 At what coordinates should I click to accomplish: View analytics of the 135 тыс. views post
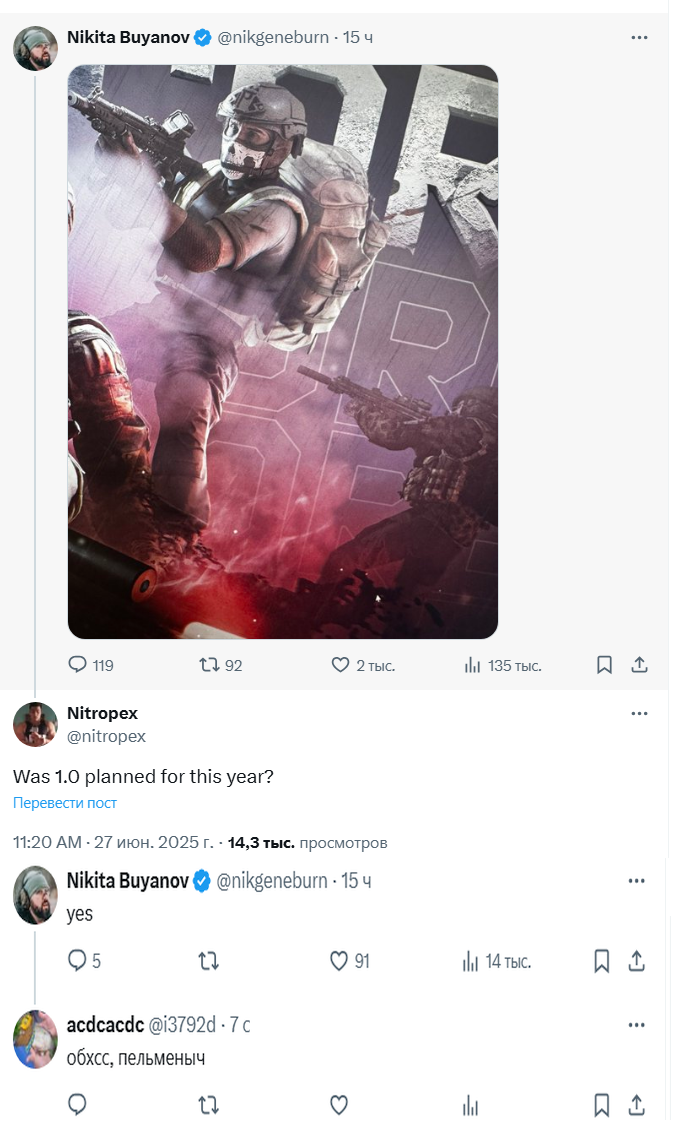(x=473, y=665)
